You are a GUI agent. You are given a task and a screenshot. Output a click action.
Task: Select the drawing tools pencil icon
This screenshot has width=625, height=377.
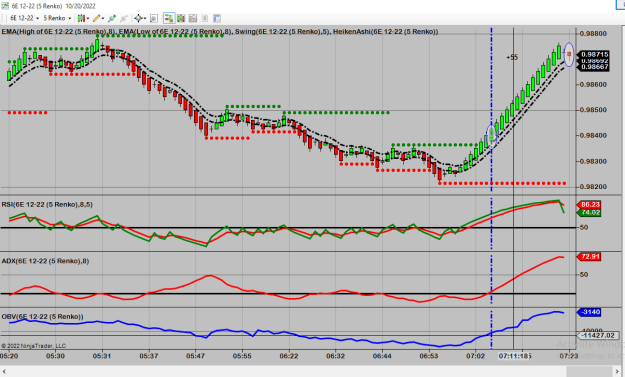pyautogui.click(x=97, y=18)
